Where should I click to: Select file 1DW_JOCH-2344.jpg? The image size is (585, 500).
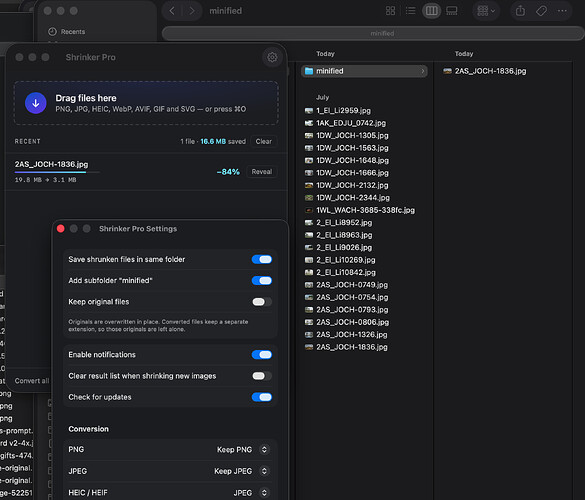(353, 197)
